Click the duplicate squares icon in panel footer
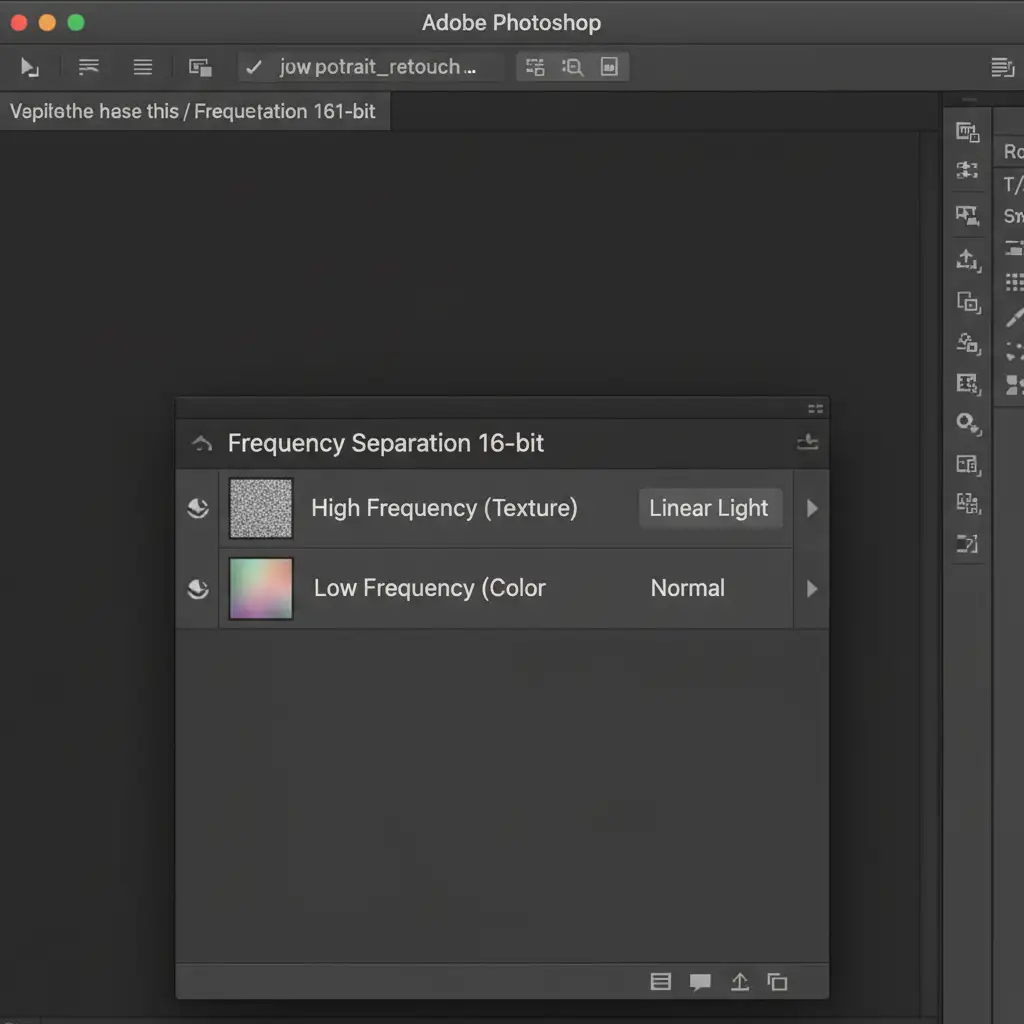This screenshot has width=1024, height=1024. click(x=777, y=982)
